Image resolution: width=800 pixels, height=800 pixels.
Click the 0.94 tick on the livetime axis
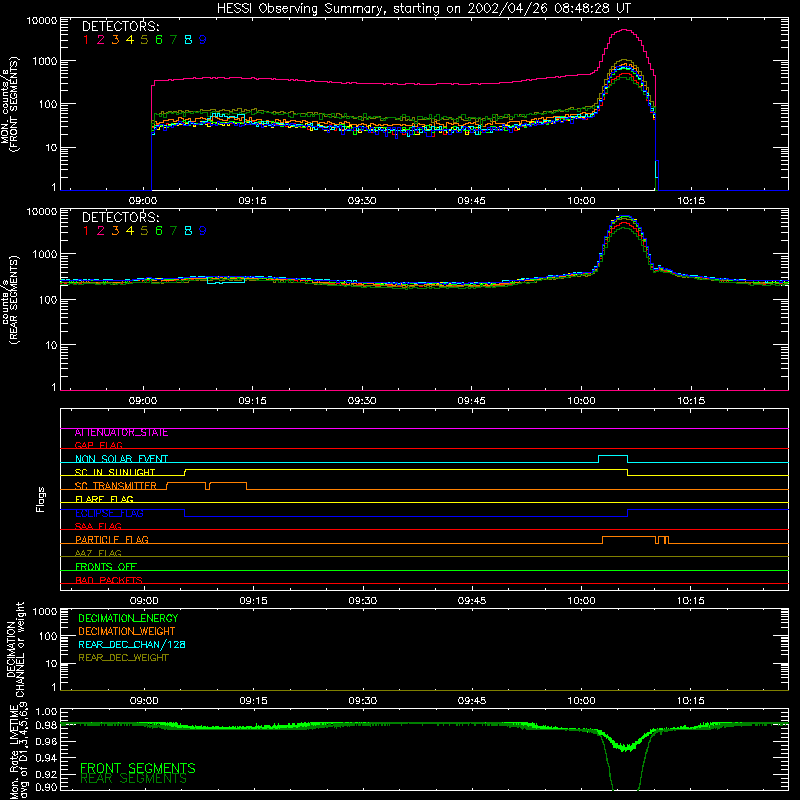coord(46,758)
